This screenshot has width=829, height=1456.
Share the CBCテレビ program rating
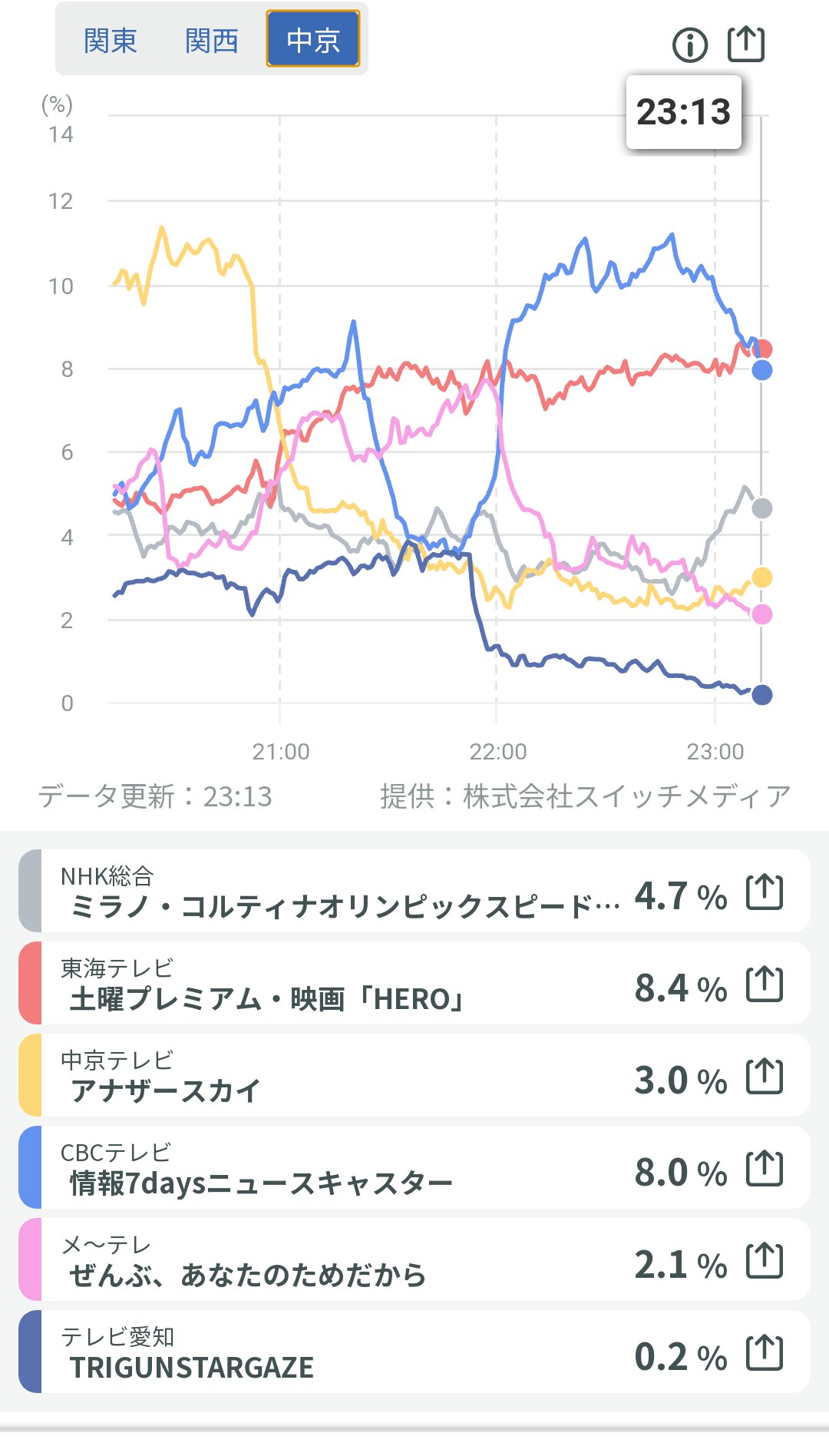coord(765,1169)
